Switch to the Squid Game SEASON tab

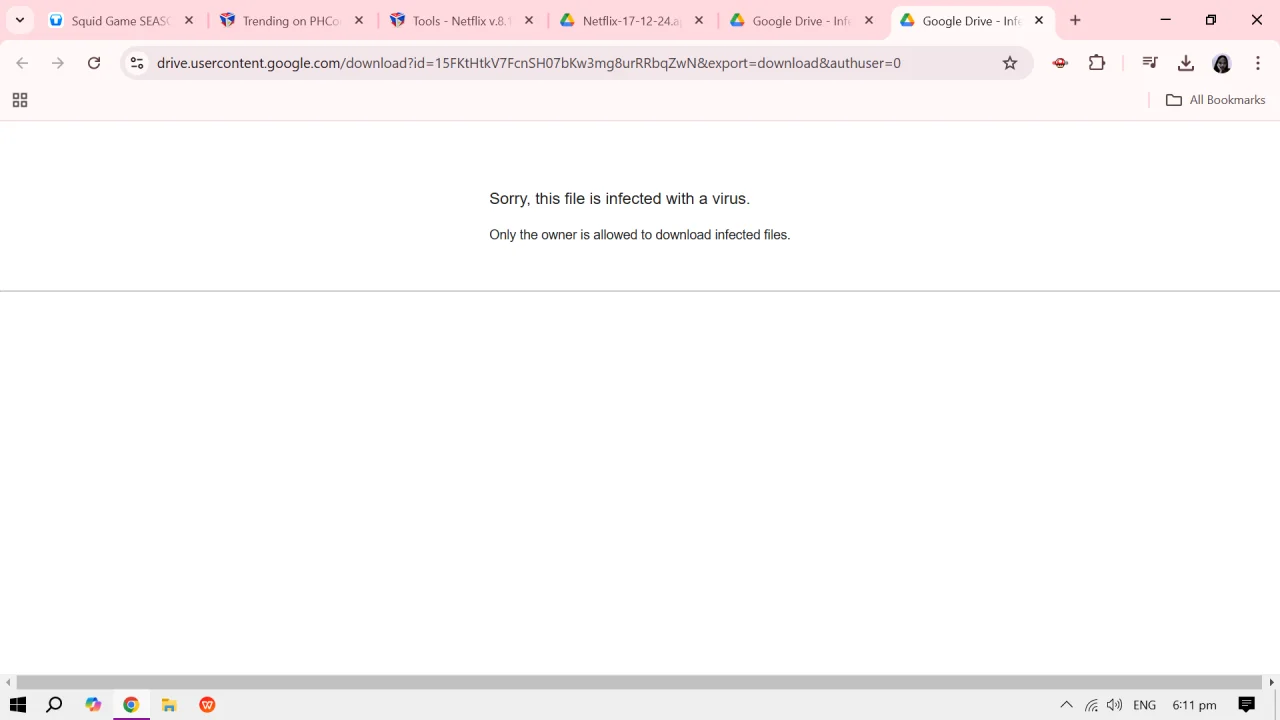coord(120,20)
